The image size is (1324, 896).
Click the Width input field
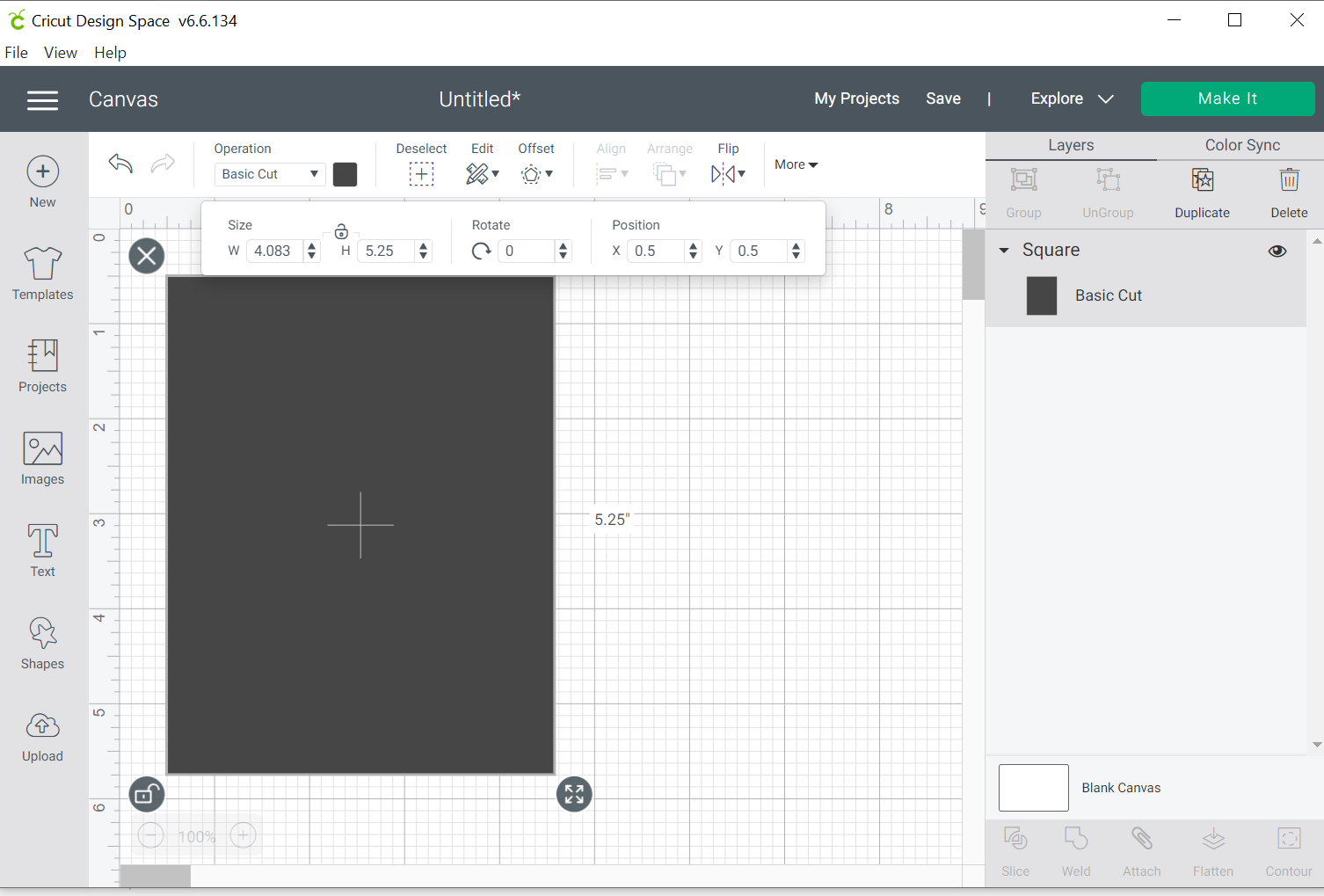(274, 251)
